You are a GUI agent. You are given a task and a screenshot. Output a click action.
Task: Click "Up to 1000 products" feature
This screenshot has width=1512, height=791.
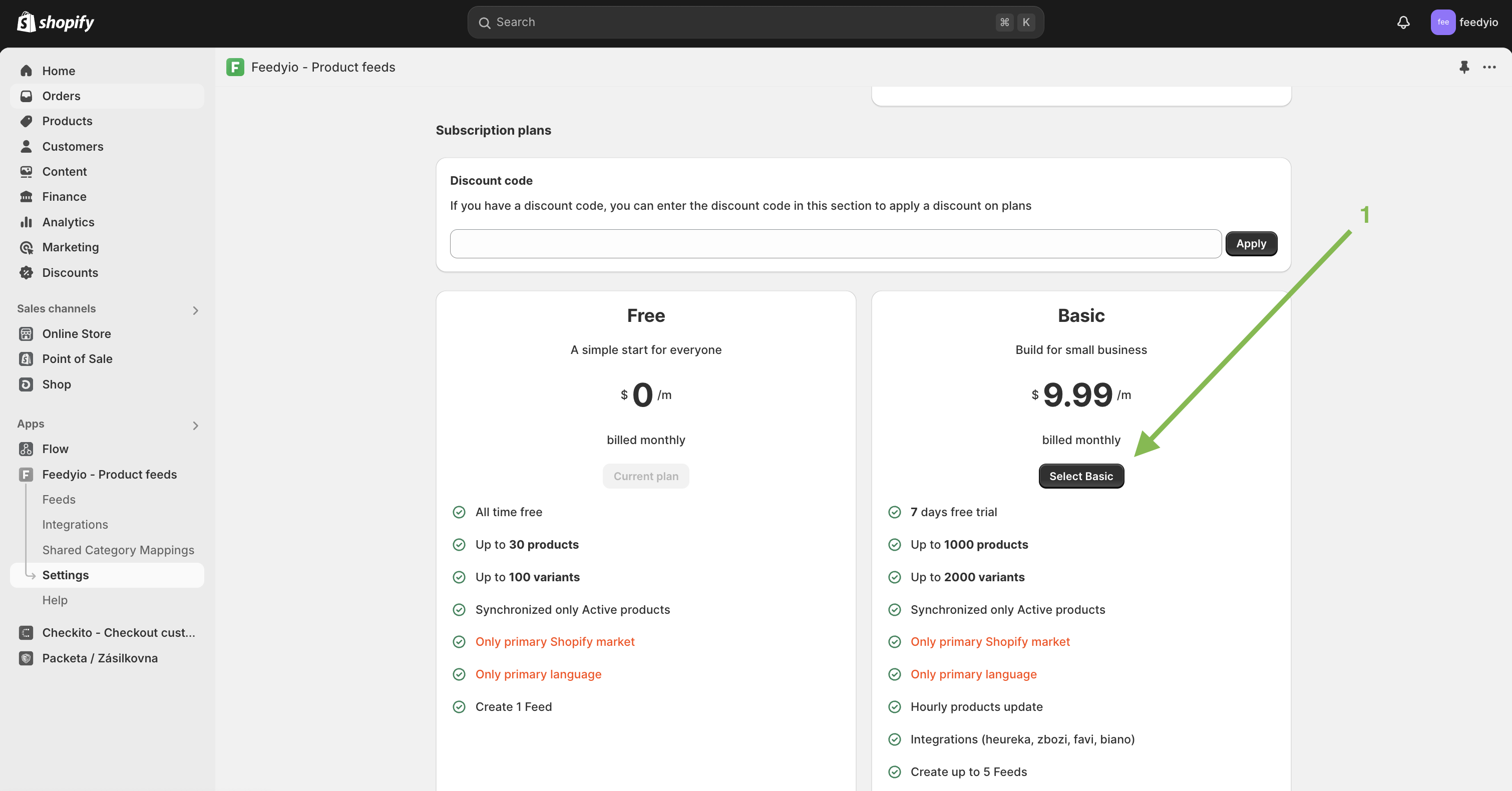tap(969, 544)
